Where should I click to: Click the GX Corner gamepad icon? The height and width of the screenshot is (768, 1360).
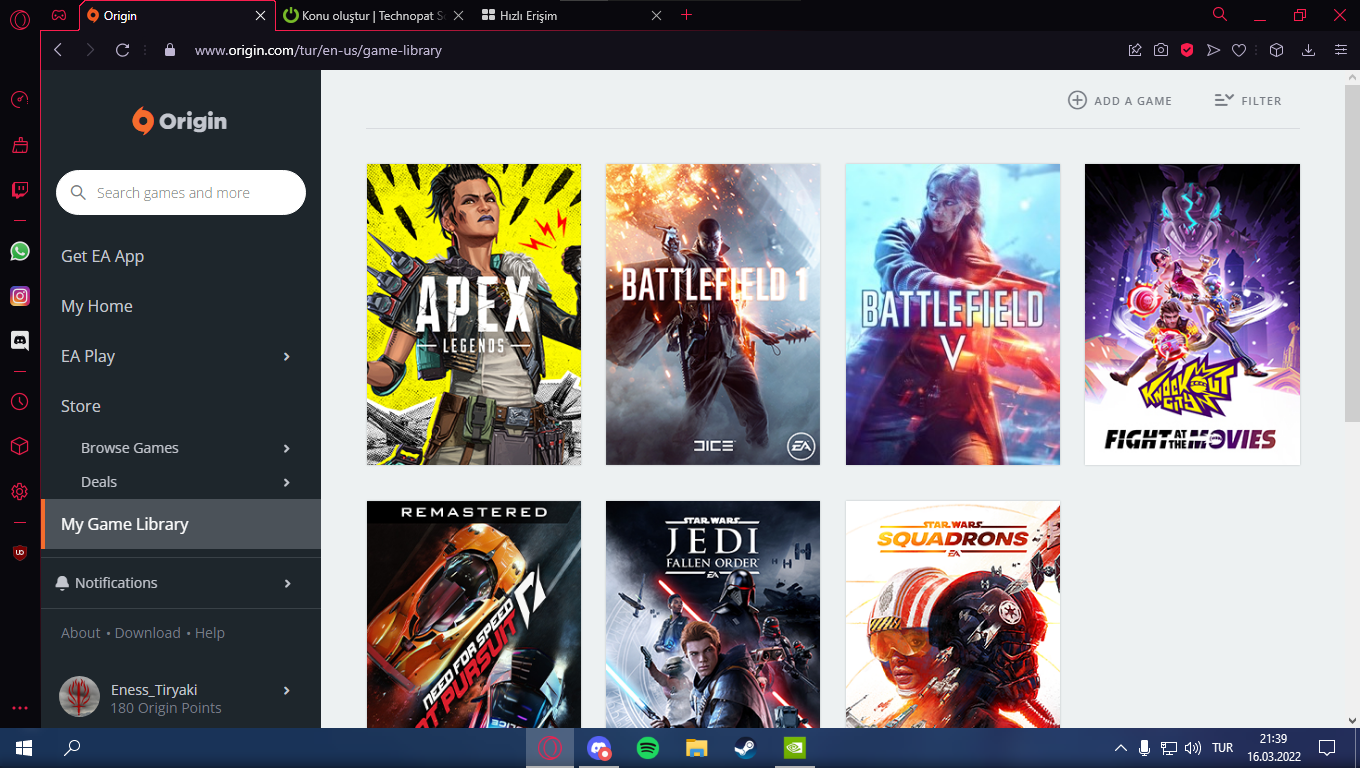(x=60, y=15)
